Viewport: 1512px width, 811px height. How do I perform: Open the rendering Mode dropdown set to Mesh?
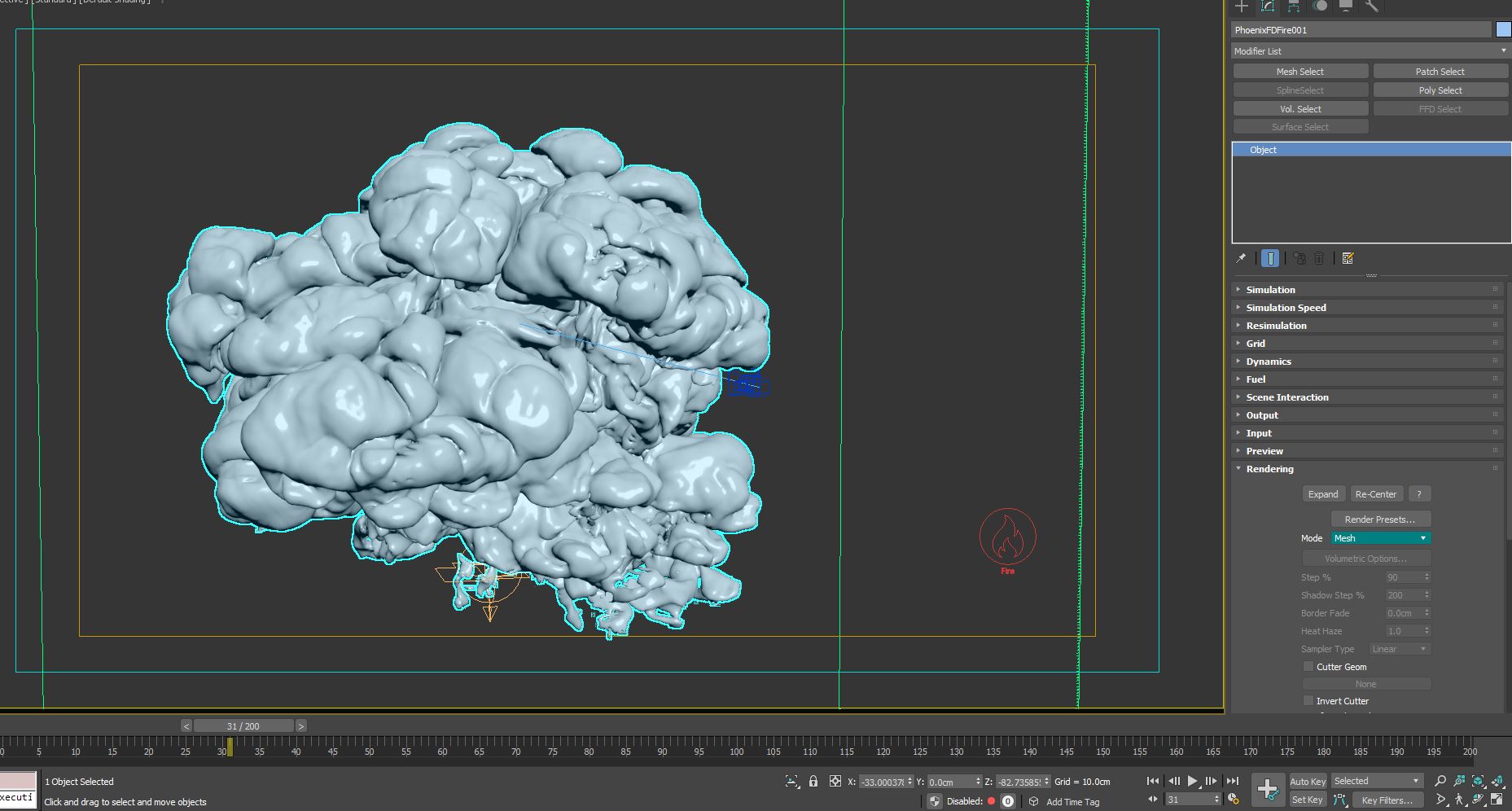tap(1381, 538)
